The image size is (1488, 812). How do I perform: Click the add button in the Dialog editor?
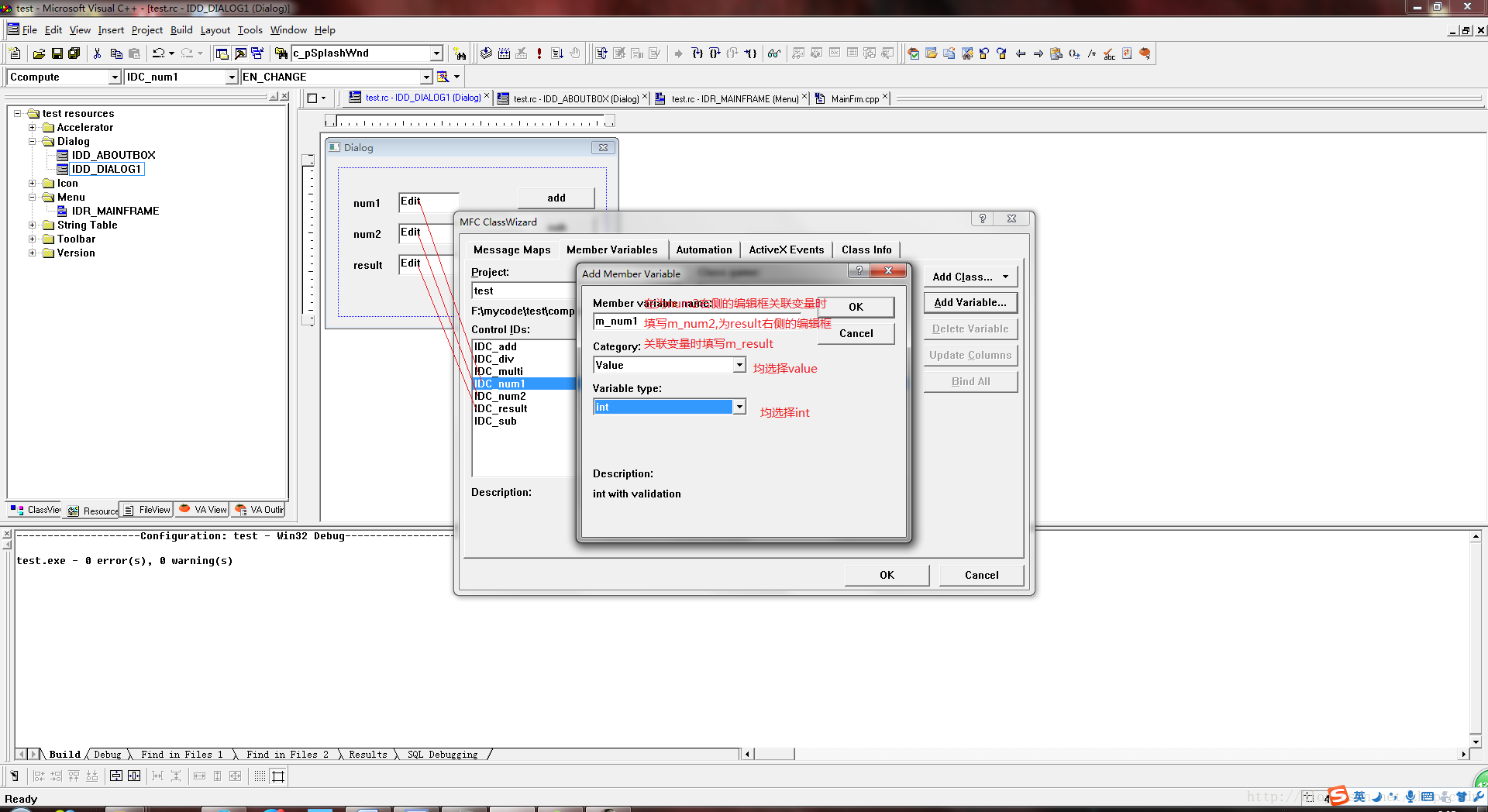(x=556, y=198)
